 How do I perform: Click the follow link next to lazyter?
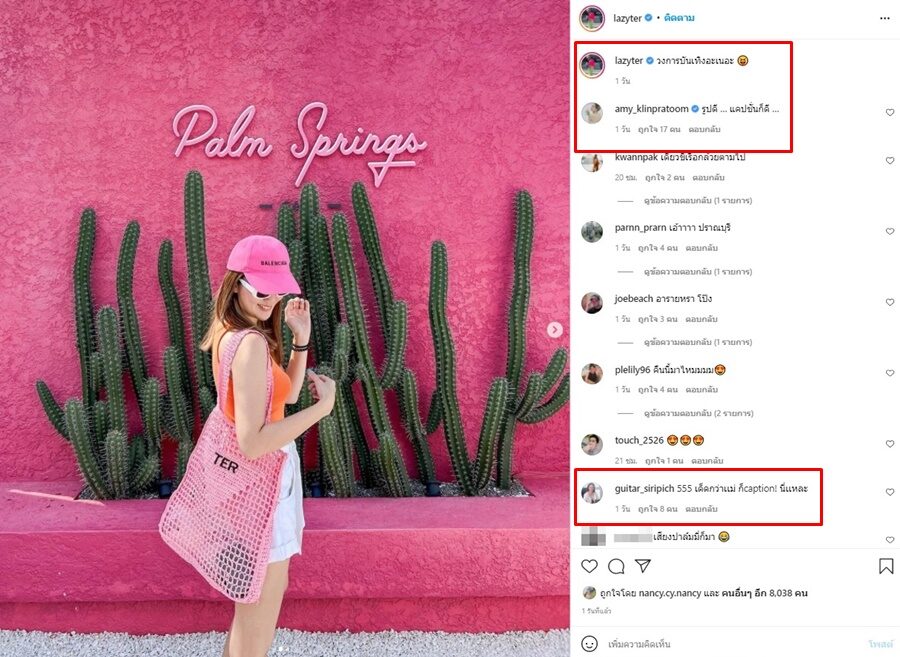point(679,18)
